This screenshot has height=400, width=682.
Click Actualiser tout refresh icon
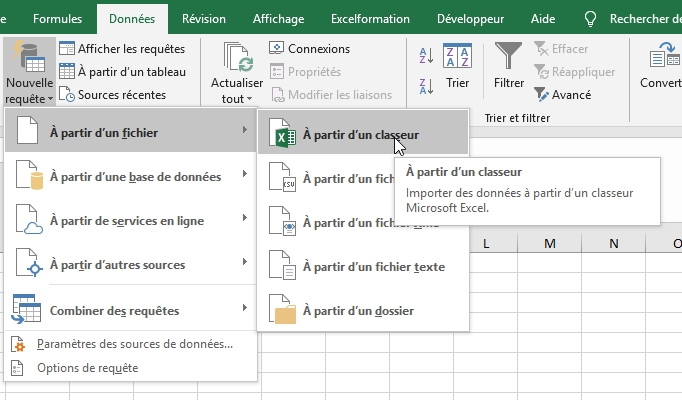point(237,57)
